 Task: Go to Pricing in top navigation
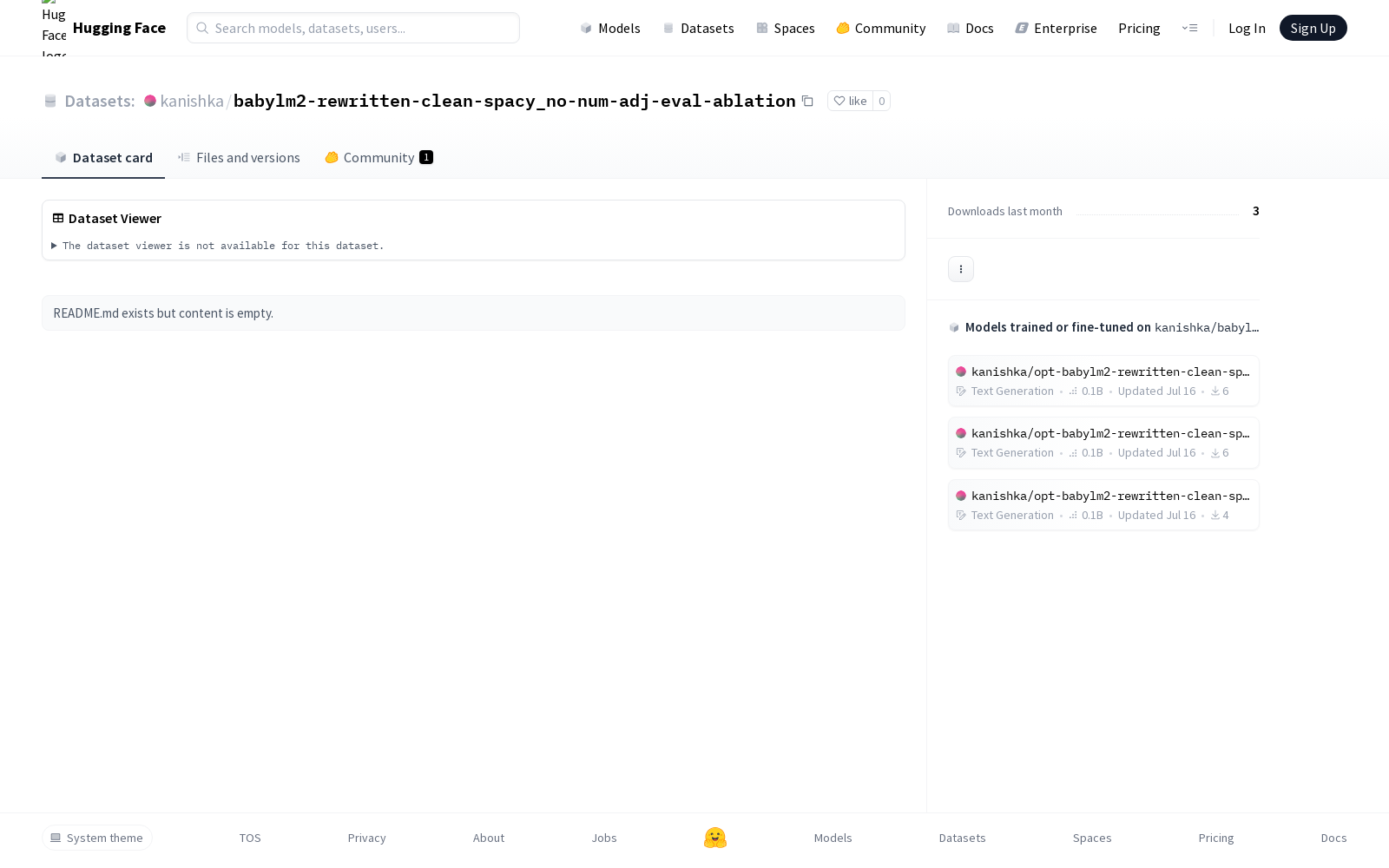(x=1139, y=28)
